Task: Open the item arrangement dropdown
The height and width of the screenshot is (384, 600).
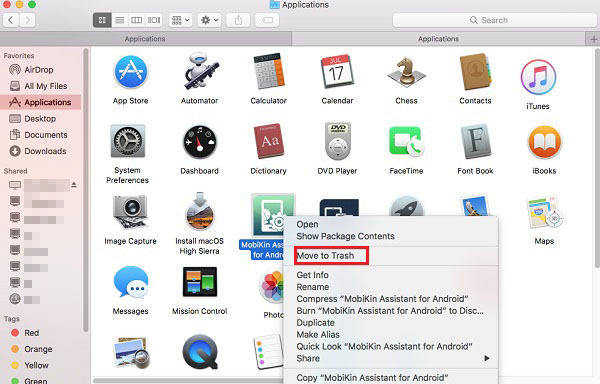Action: tap(180, 20)
